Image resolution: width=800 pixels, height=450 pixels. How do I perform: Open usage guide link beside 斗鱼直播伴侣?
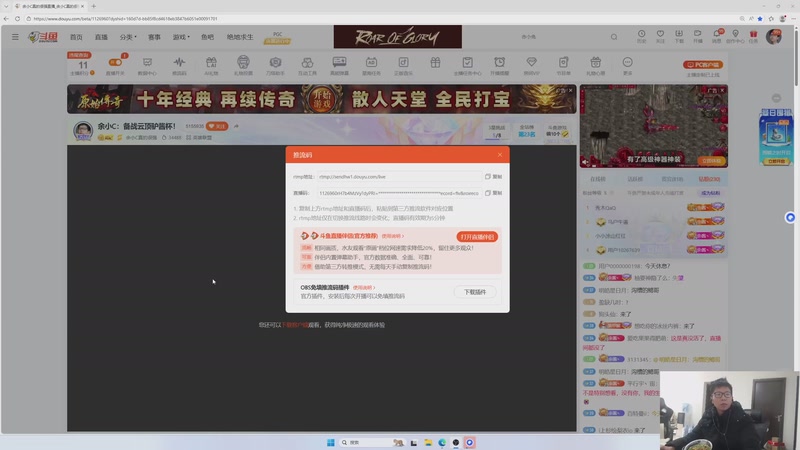coord(392,236)
